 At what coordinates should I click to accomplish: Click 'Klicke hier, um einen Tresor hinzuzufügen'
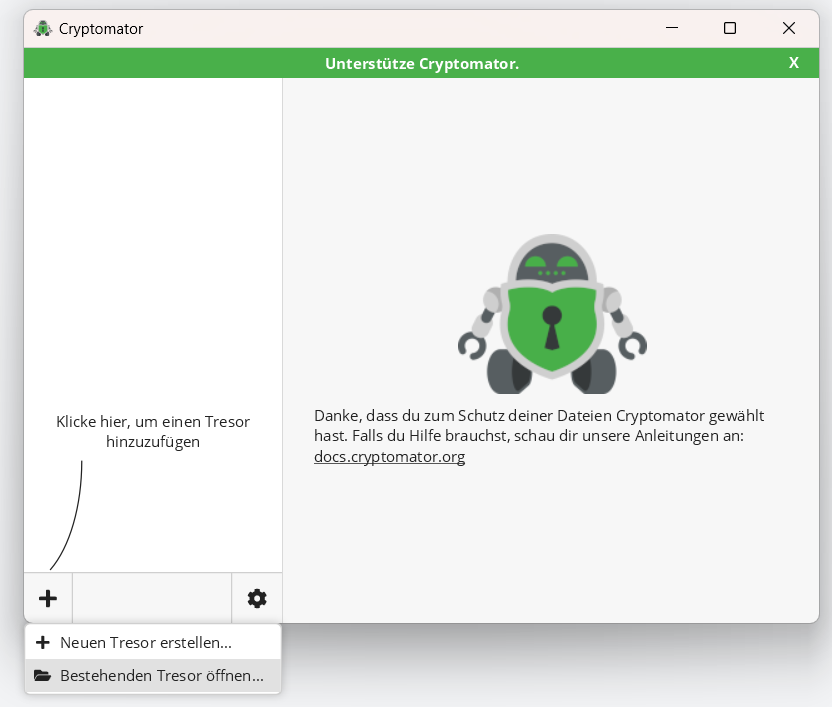pyautogui.click(x=153, y=431)
